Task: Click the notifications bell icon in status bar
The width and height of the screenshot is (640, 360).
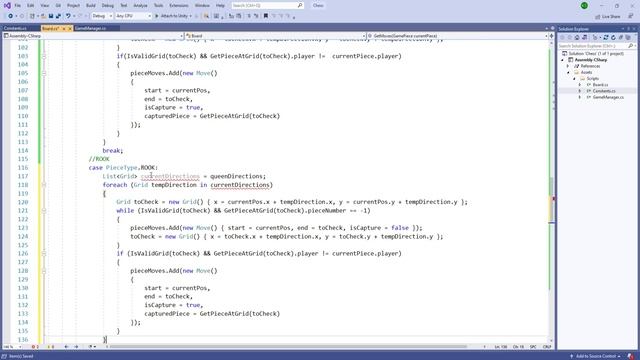Action: pyautogui.click(x=631, y=356)
